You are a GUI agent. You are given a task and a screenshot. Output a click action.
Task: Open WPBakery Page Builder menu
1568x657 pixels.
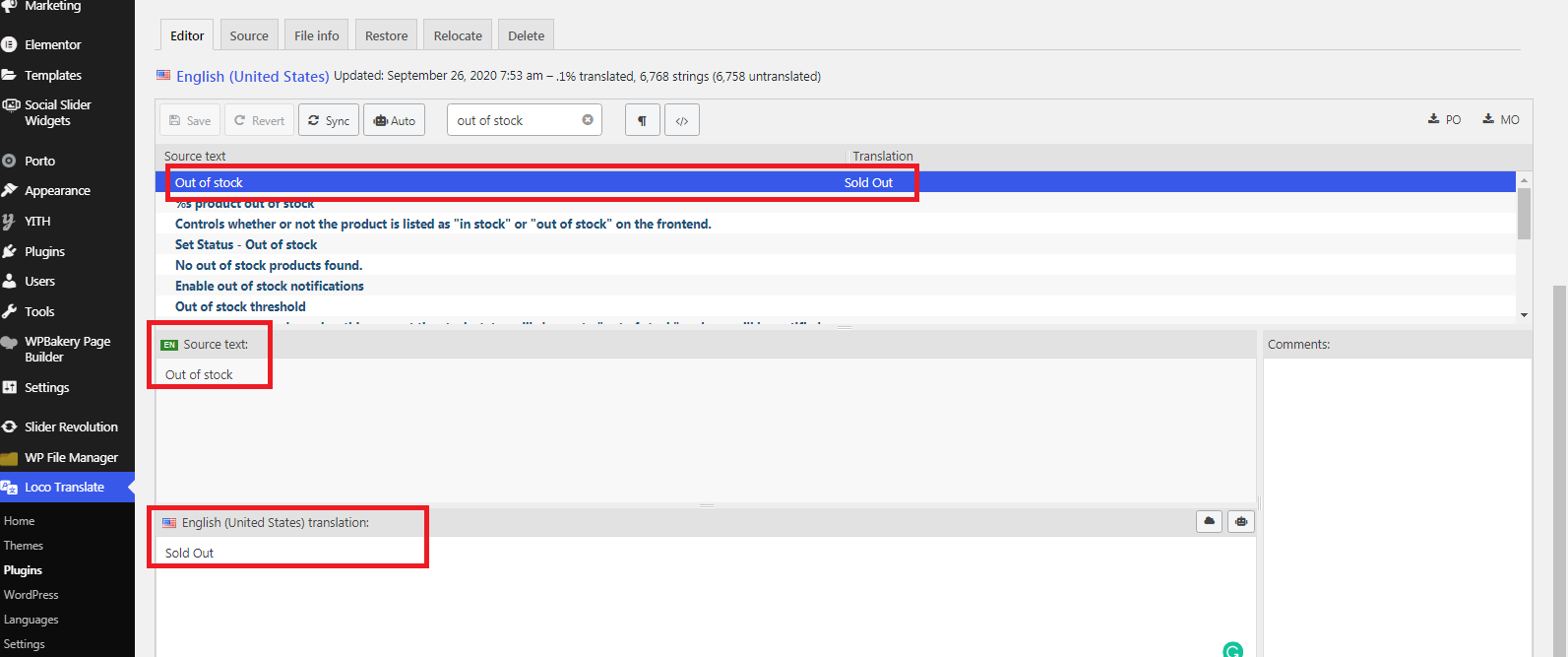tap(67, 349)
